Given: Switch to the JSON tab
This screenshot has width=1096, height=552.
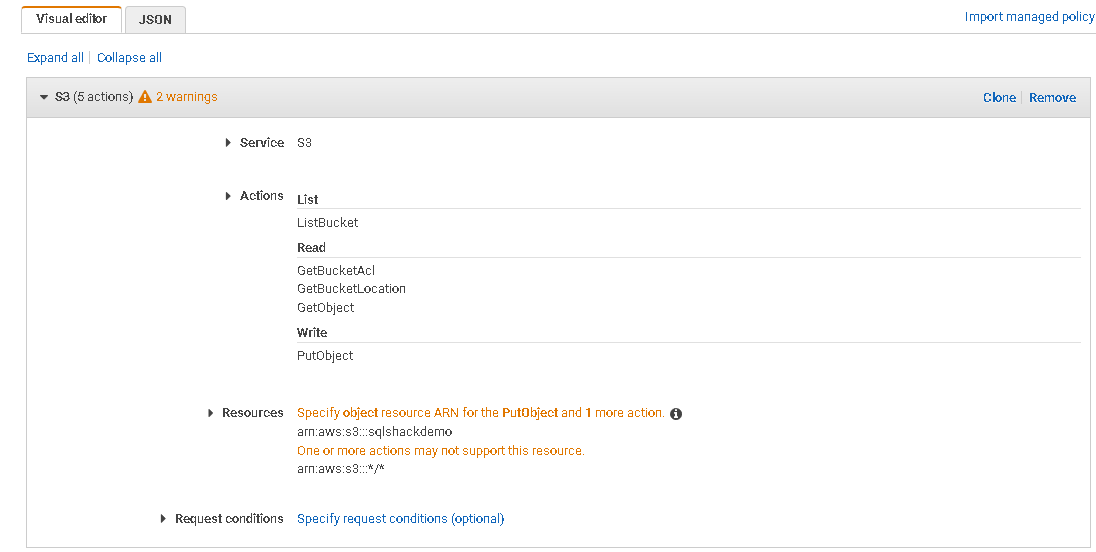Looking at the screenshot, I should pos(155,19).
